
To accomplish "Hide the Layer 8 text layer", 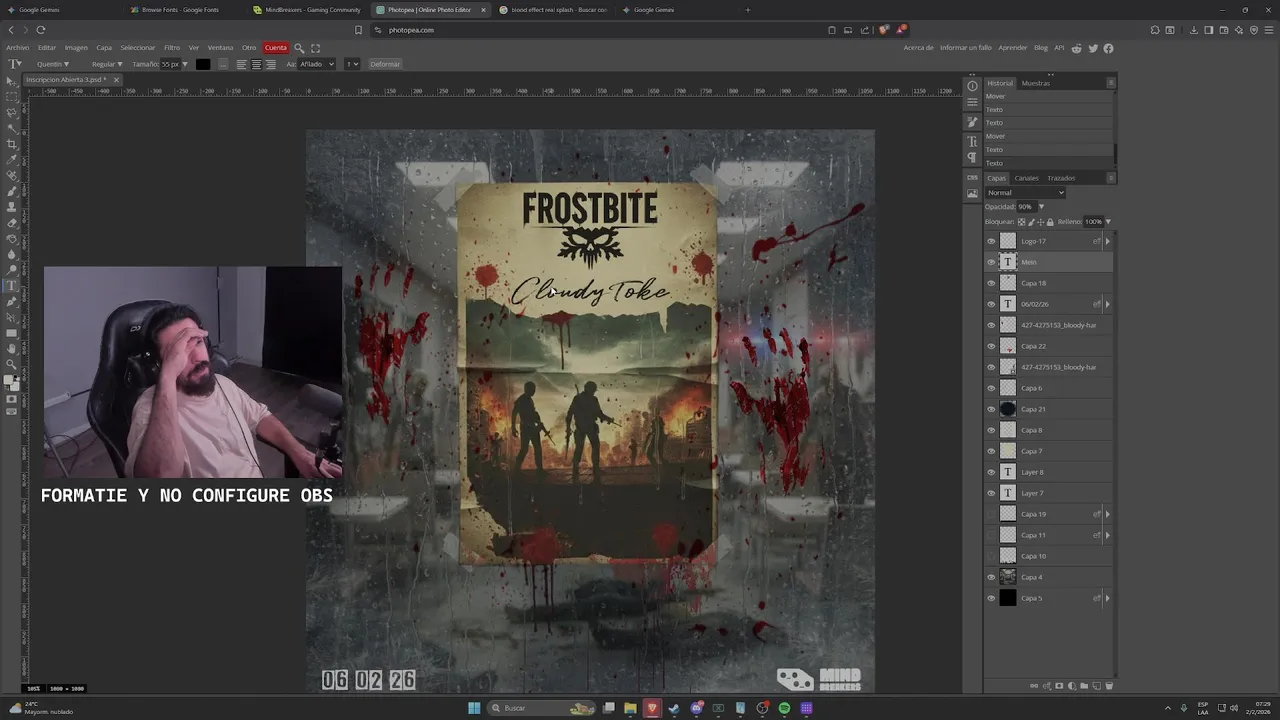I will tap(991, 472).
